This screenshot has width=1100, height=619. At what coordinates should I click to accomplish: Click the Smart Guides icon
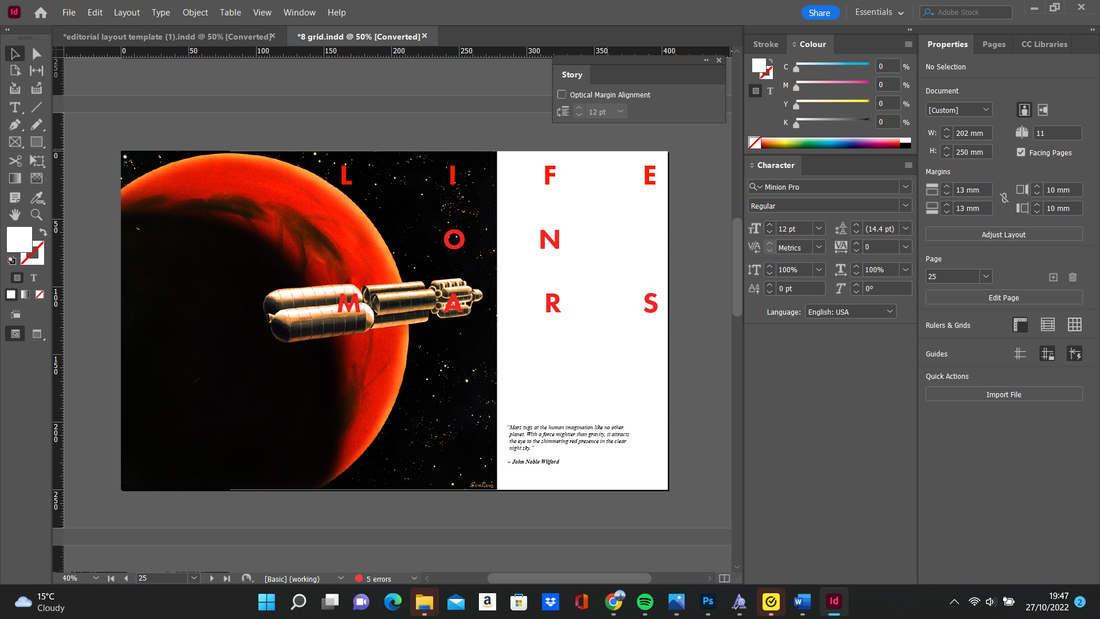point(1075,354)
